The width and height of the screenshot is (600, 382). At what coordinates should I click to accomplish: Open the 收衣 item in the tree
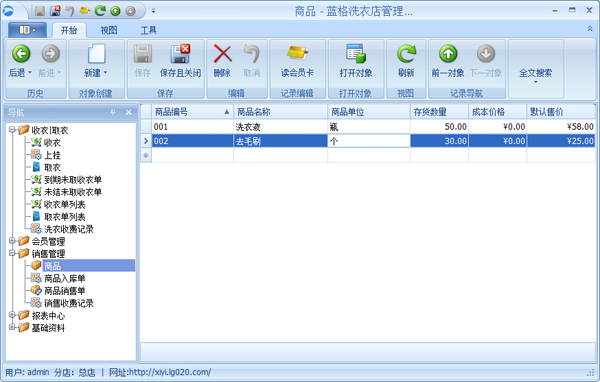point(52,143)
